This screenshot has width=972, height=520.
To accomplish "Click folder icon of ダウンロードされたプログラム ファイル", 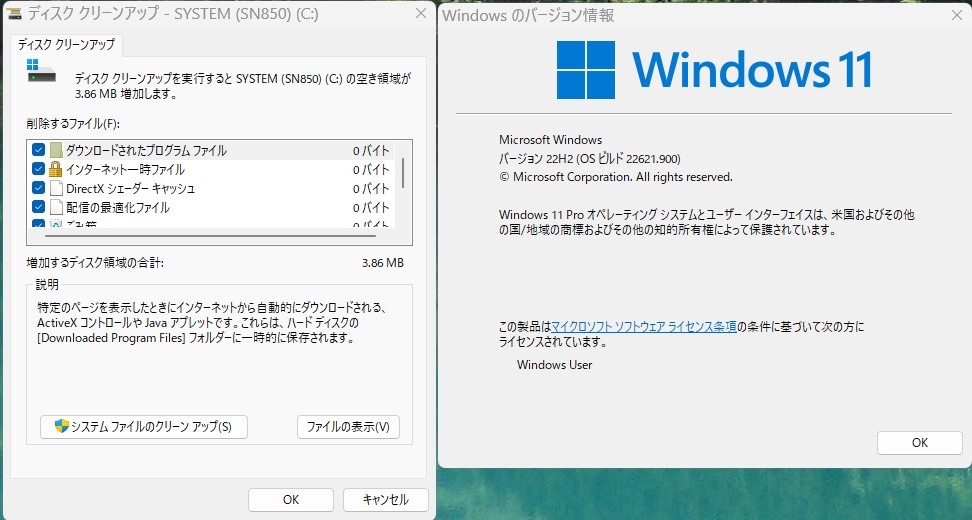I will 56,150.
